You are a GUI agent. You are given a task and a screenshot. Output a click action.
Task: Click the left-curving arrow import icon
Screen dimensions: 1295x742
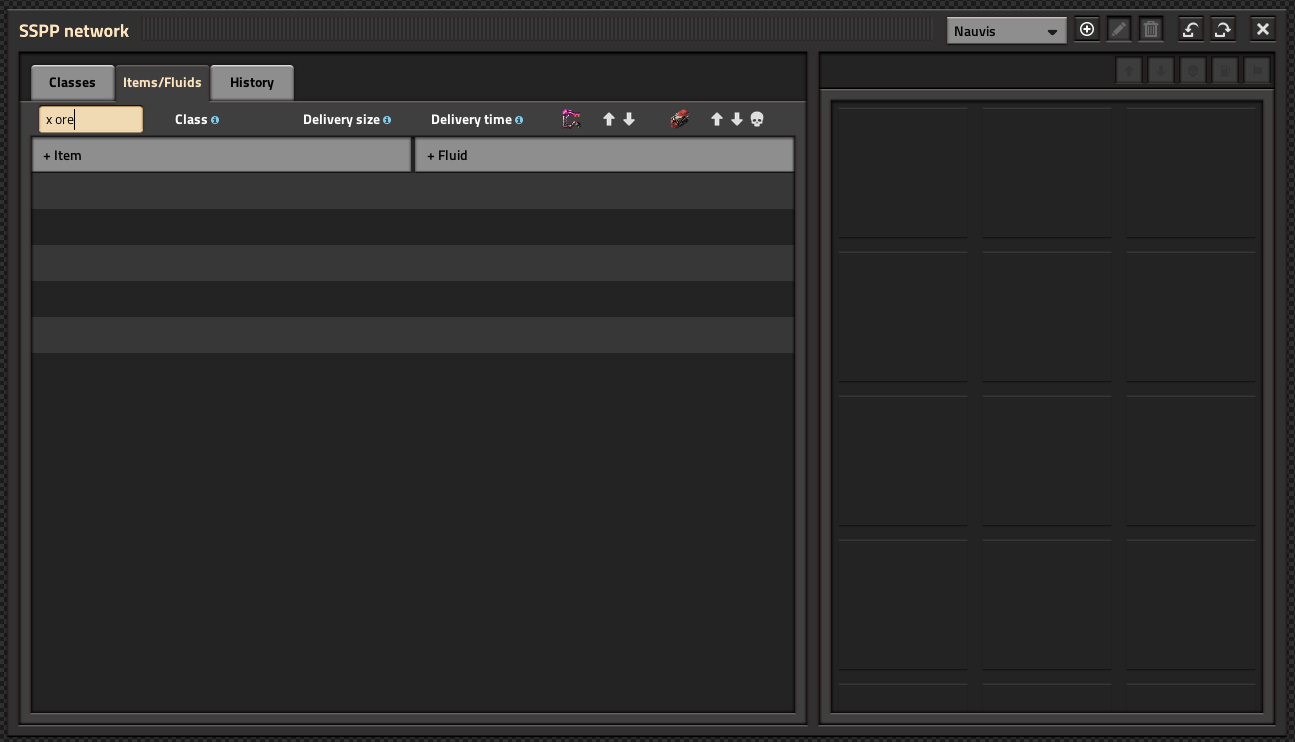(x=1190, y=30)
